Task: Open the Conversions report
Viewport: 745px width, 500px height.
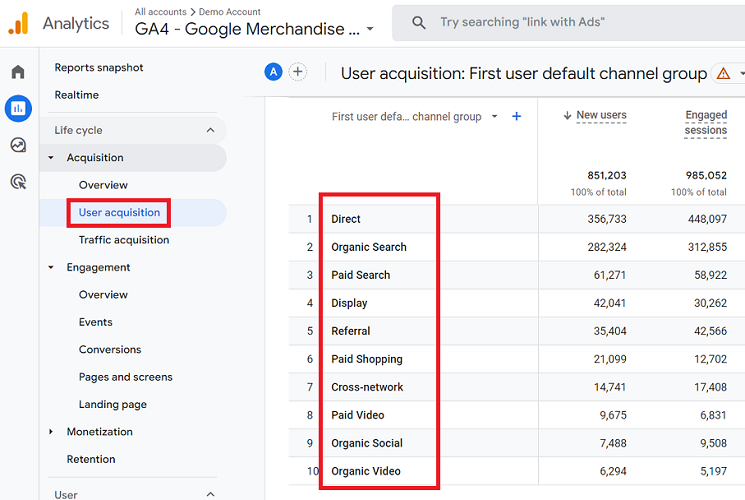Action: (110, 350)
